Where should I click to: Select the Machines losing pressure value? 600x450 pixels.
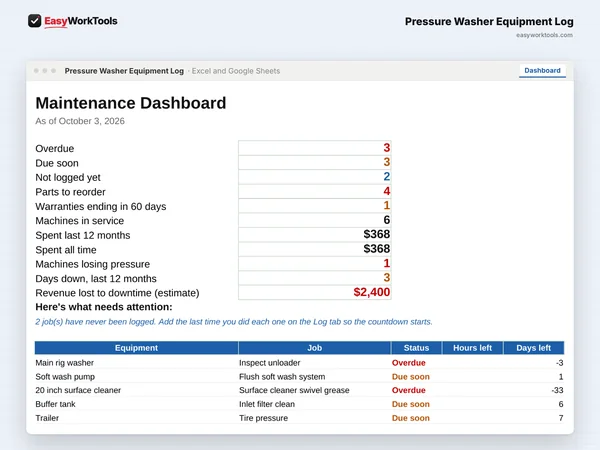click(315, 264)
